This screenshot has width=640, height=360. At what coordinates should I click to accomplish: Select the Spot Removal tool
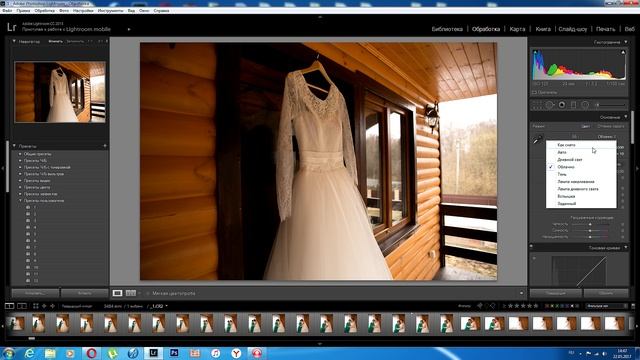coord(549,105)
